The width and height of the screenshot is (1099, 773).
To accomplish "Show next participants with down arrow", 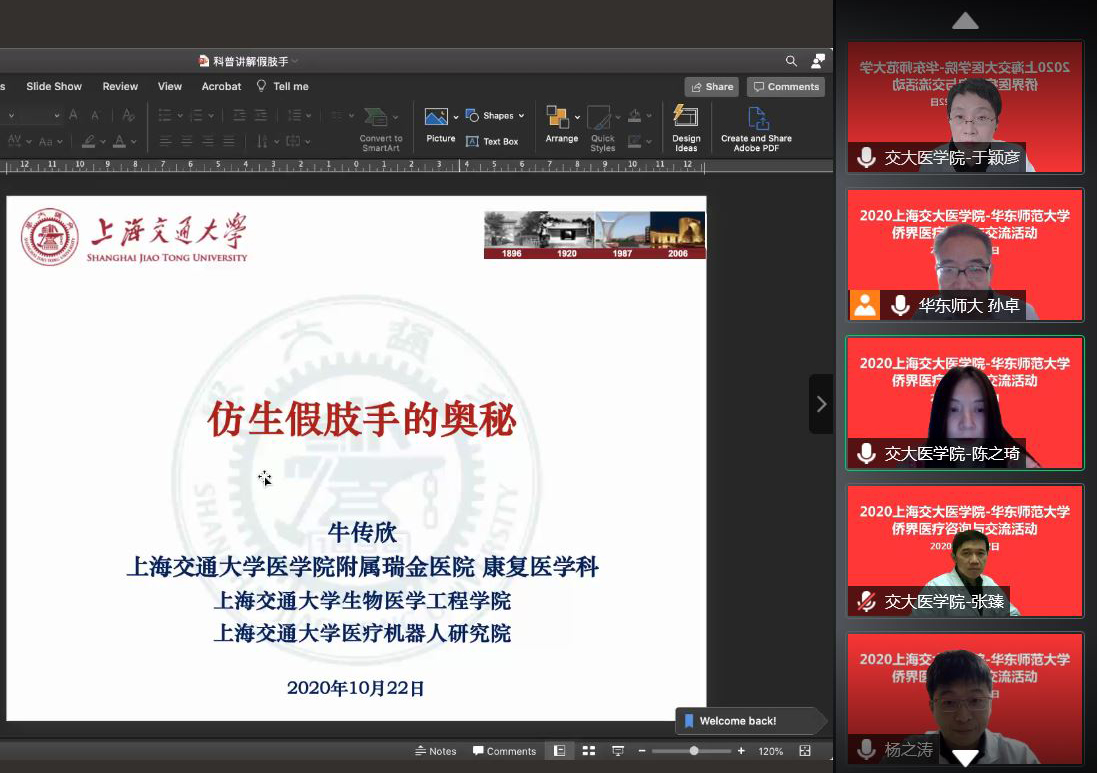I will (x=965, y=758).
